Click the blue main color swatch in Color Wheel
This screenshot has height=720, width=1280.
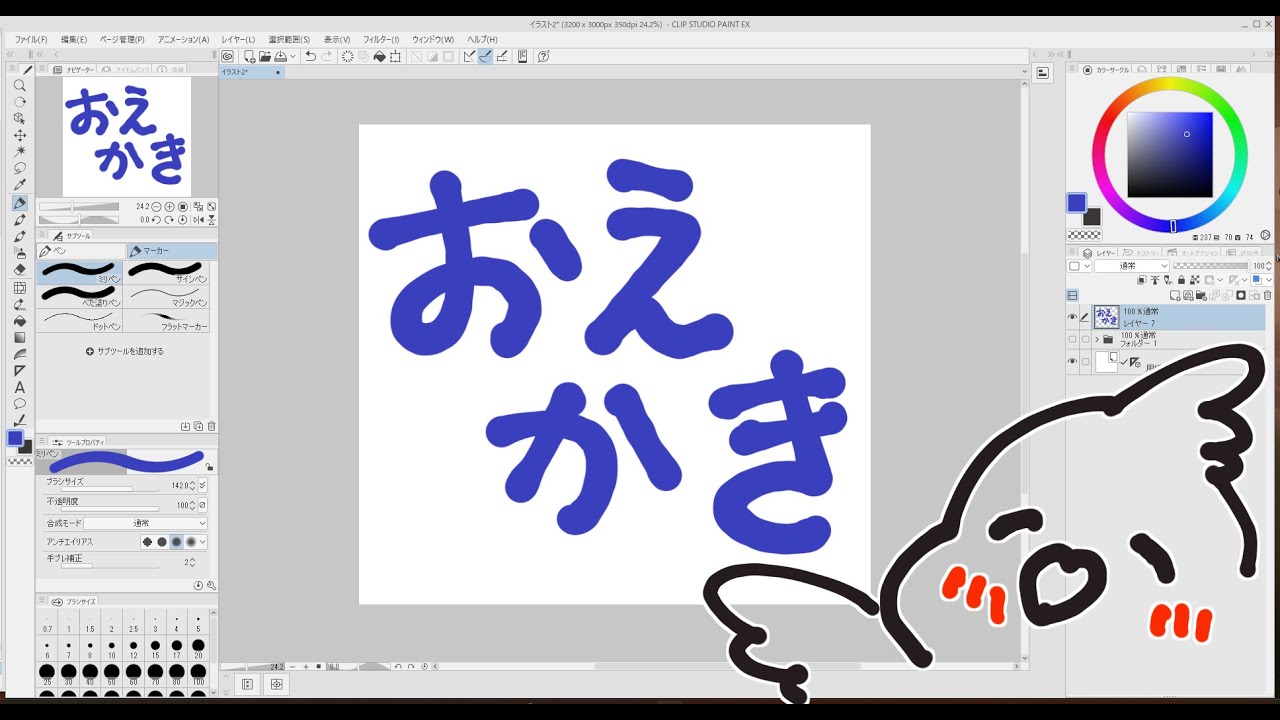click(x=1076, y=203)
